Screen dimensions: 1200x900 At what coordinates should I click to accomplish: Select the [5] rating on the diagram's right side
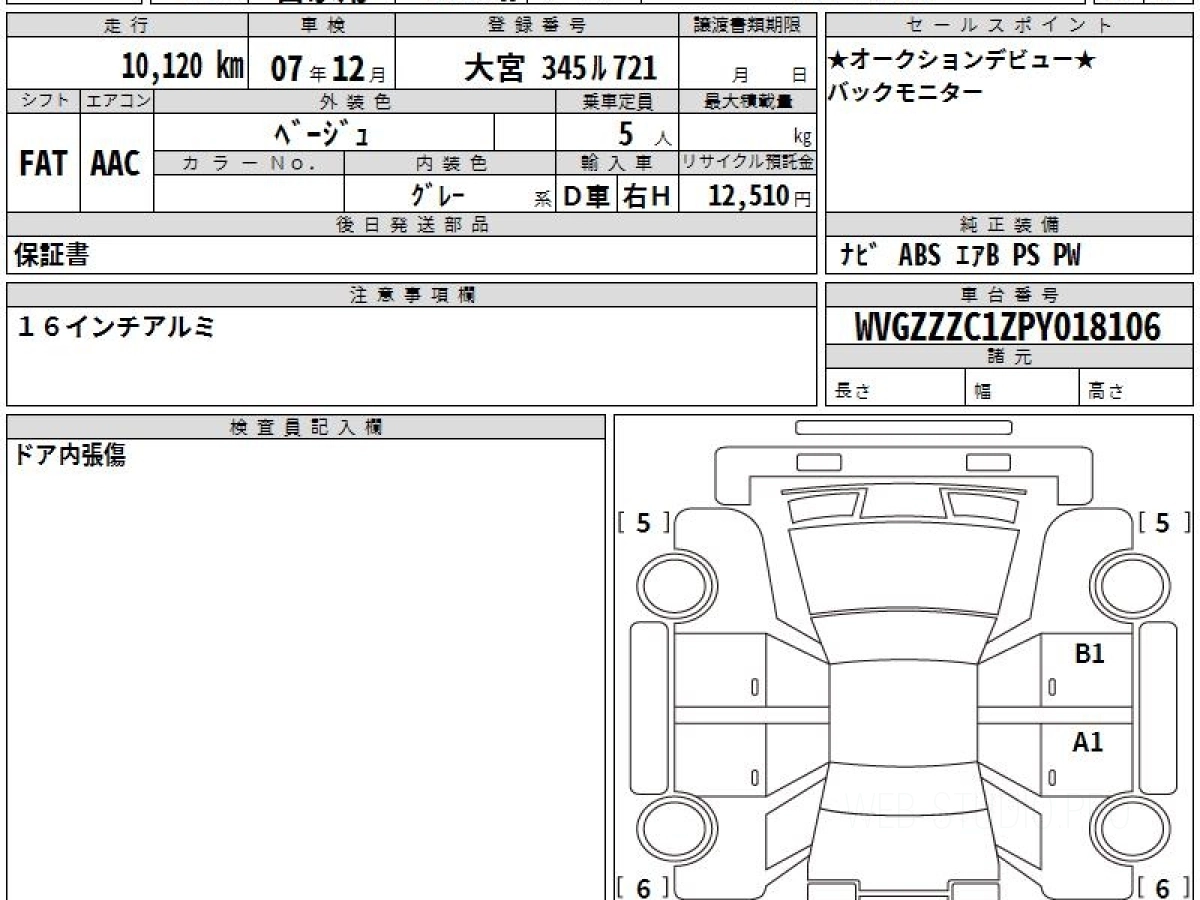pyautogui.click(x=1164, y=522)
